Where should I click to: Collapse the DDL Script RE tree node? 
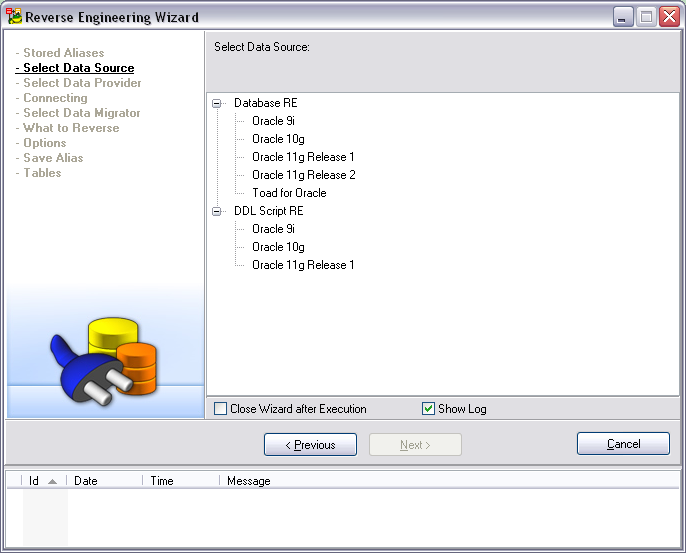click(x=217, y=212)
